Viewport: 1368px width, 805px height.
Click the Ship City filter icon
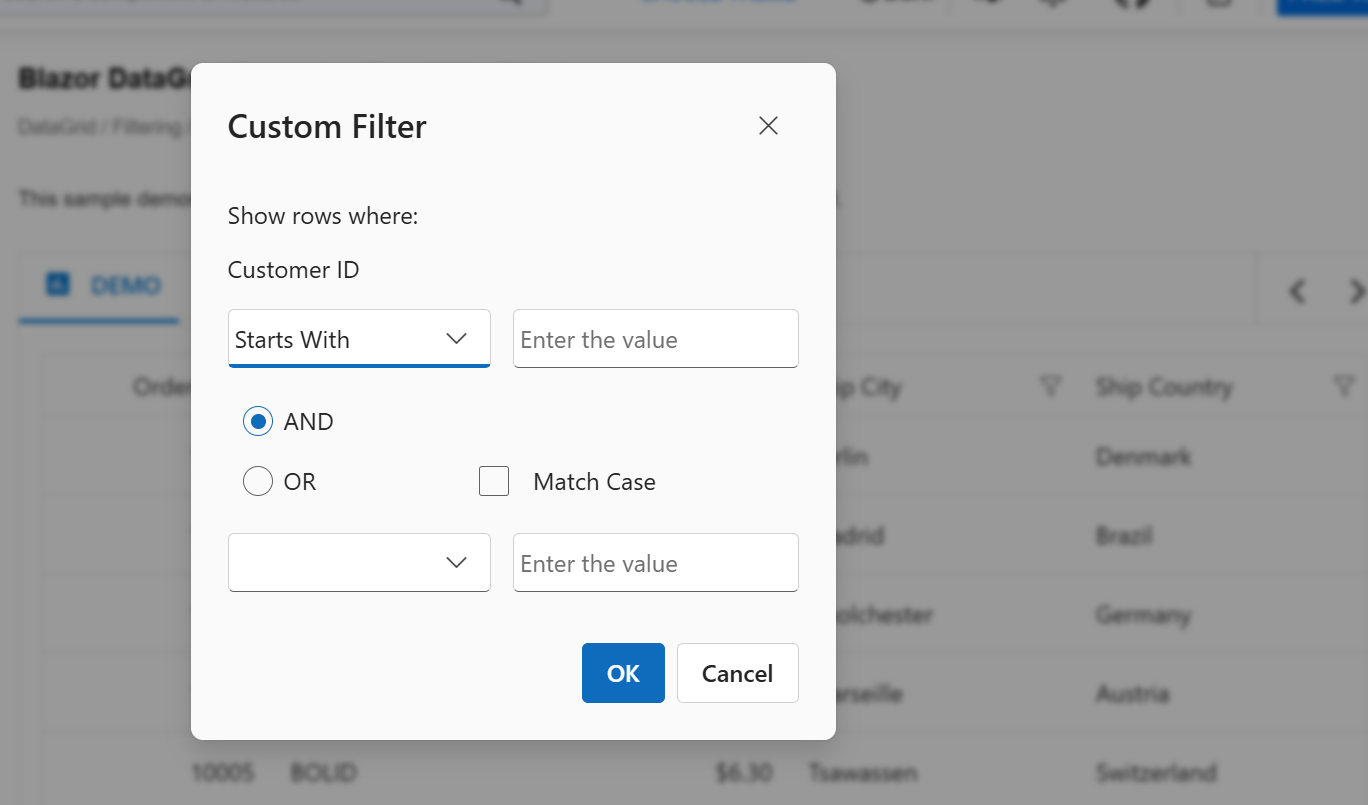(x=1050, y=387)
